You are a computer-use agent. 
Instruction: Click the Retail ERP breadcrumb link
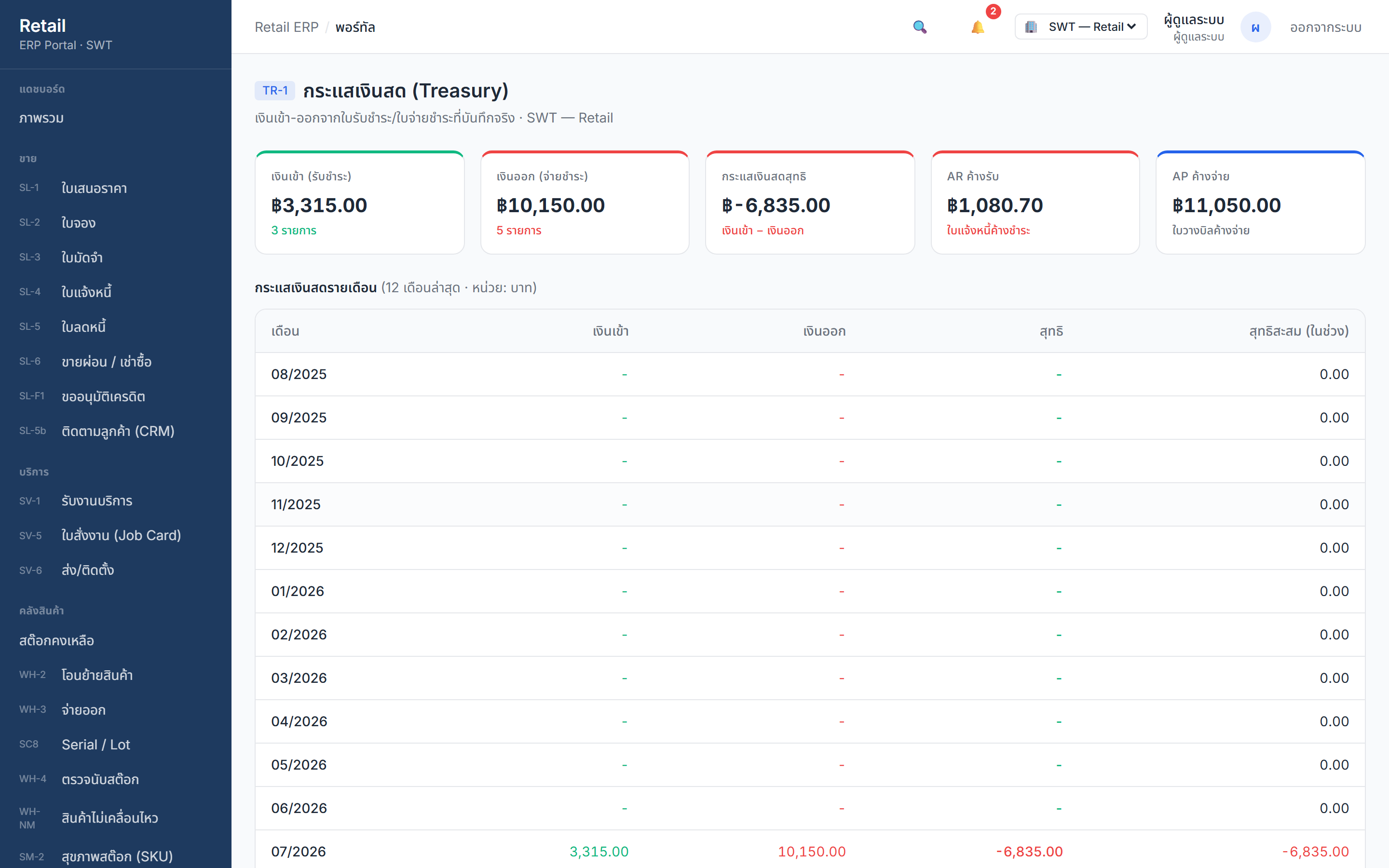pos(286,27)
